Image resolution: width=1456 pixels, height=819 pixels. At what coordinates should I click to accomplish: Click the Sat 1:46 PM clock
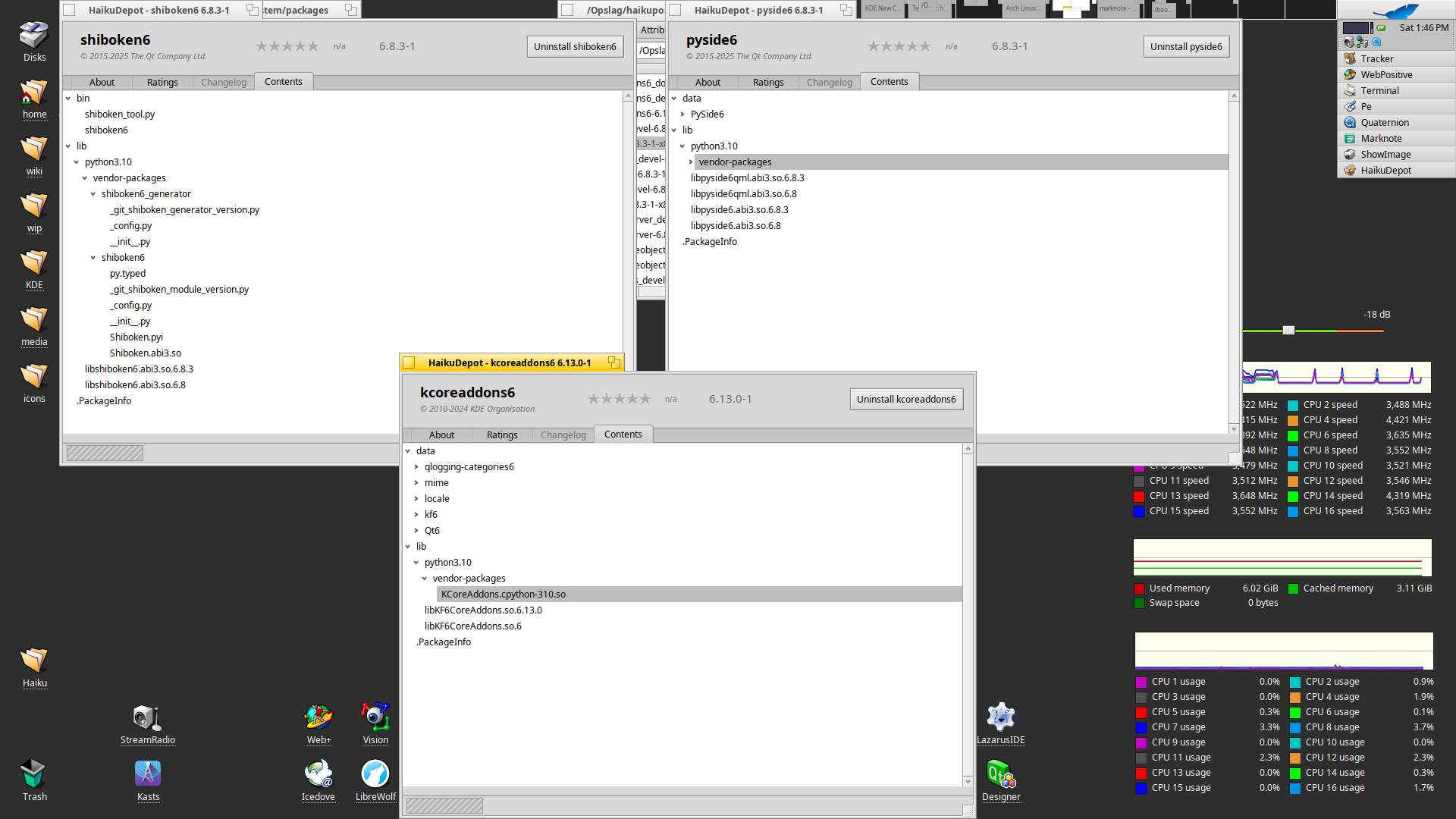1423,27
